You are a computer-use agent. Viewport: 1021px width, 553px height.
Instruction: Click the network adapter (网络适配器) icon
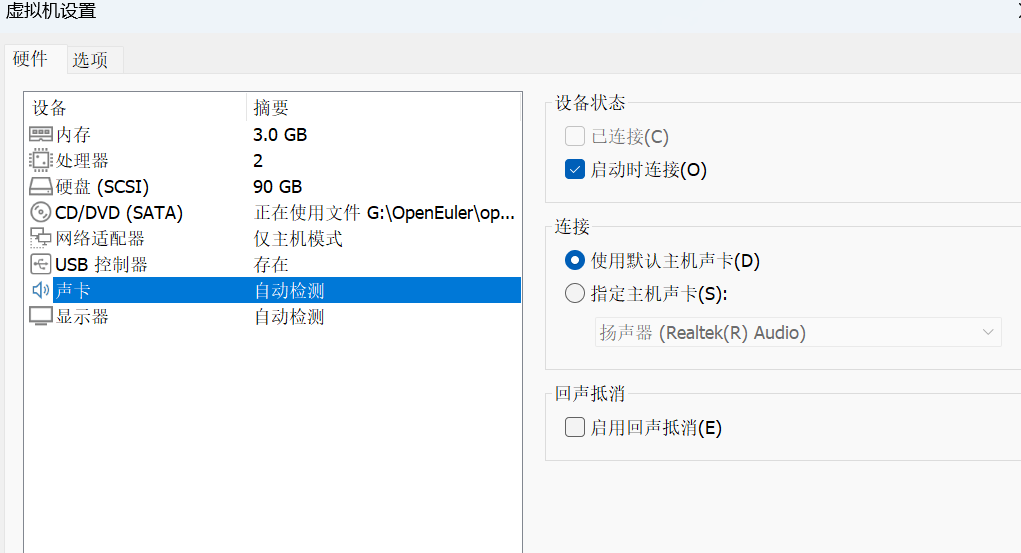tap(40, 238)
